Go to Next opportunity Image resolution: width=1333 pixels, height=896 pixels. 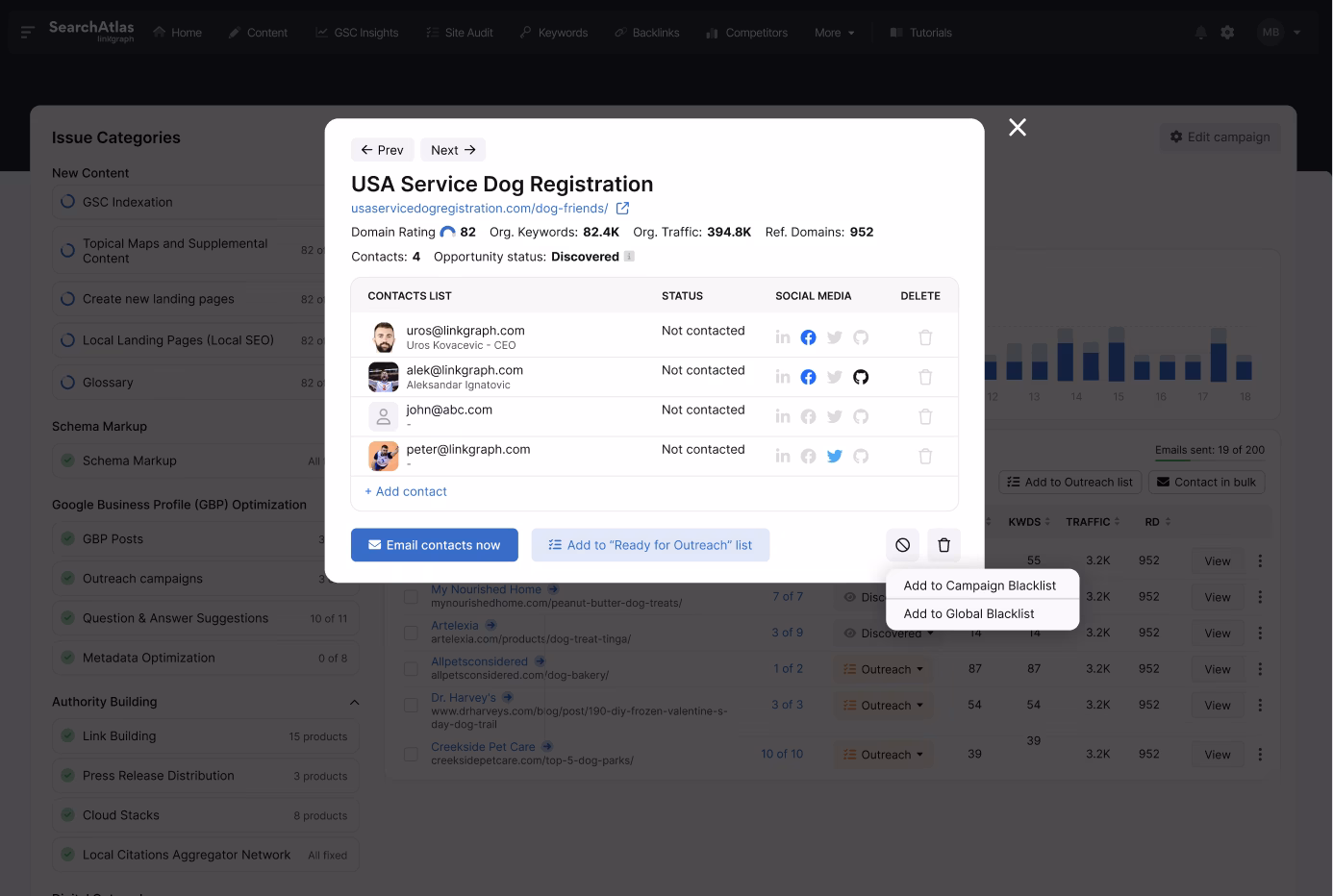coord(453,150)
